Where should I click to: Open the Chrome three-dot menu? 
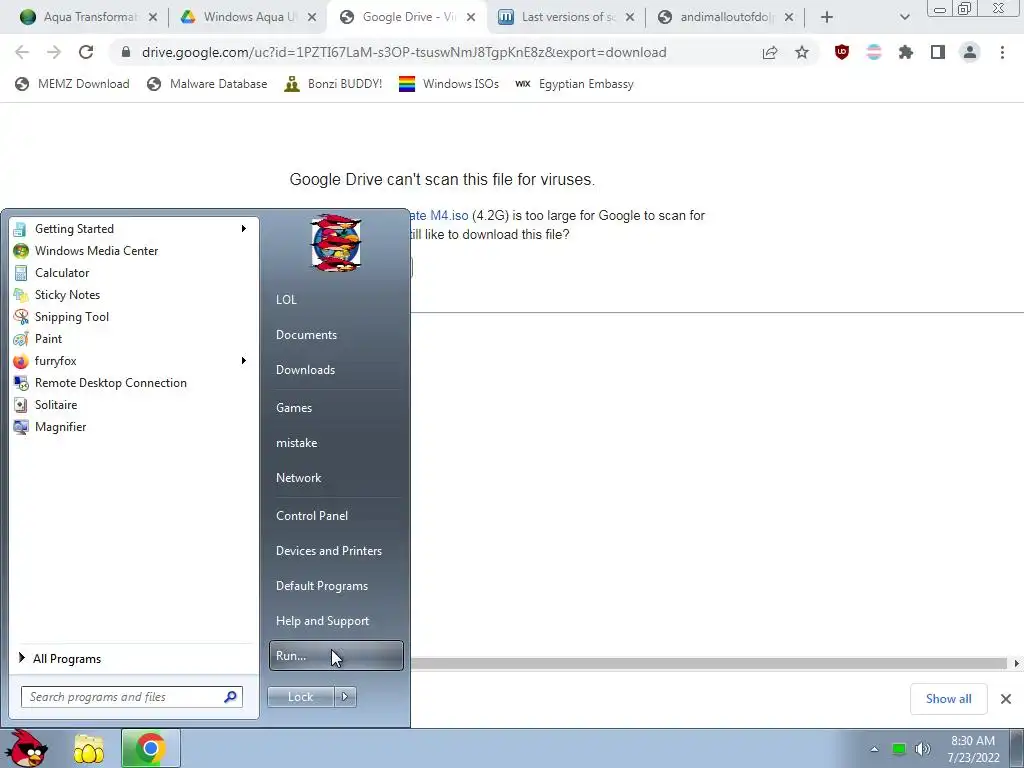(1002, 52)
